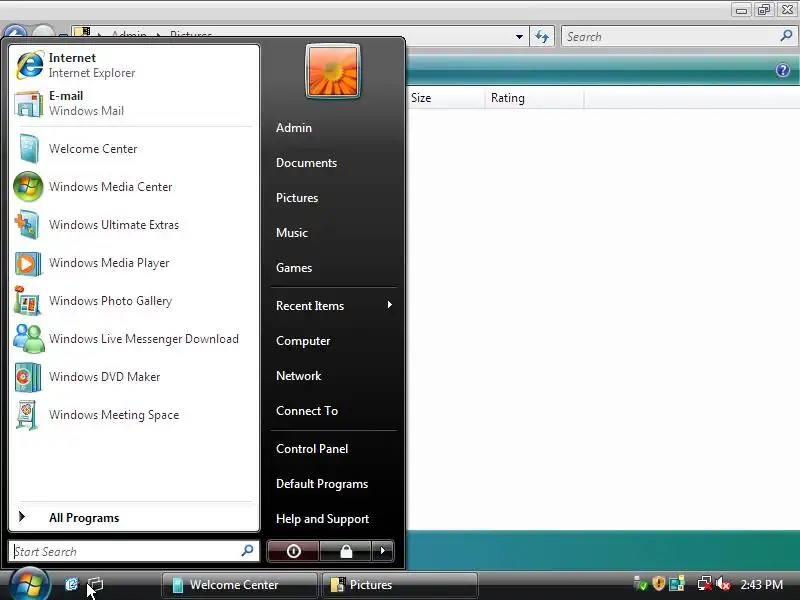This screenshot has height=600, width=800.
Task: Sort by the Size column header
Action: click(x=446, y=98)
